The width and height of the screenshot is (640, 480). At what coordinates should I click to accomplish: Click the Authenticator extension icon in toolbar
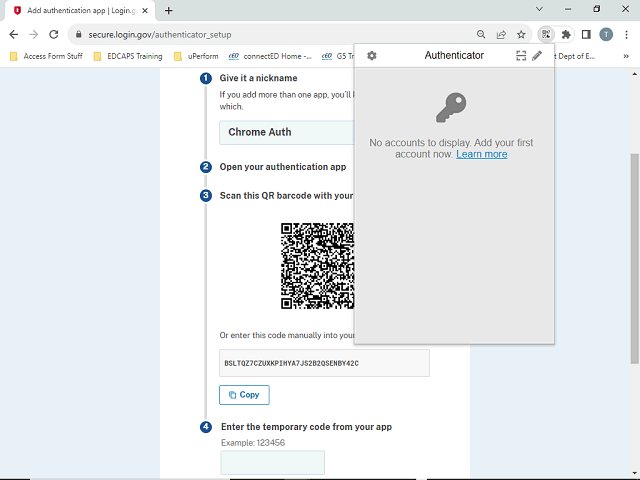coord(546,35)
